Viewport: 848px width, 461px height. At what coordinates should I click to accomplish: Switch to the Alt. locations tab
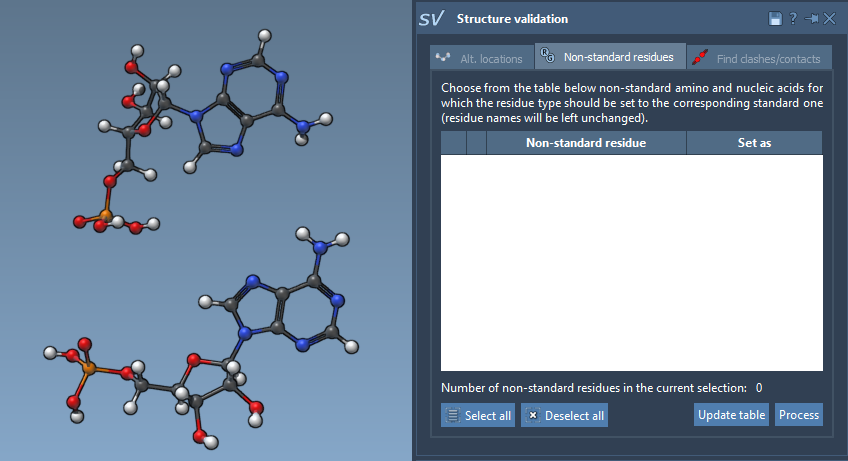click(x=481, y=58)
